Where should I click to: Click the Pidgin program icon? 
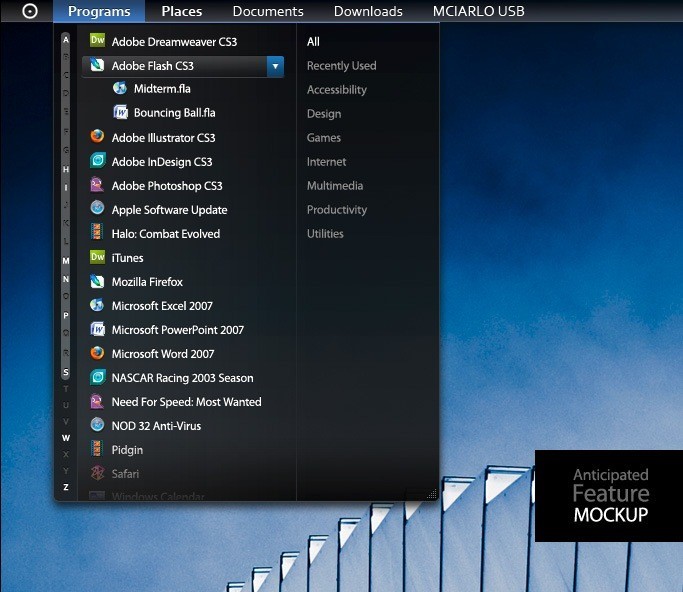pos(97,449)
